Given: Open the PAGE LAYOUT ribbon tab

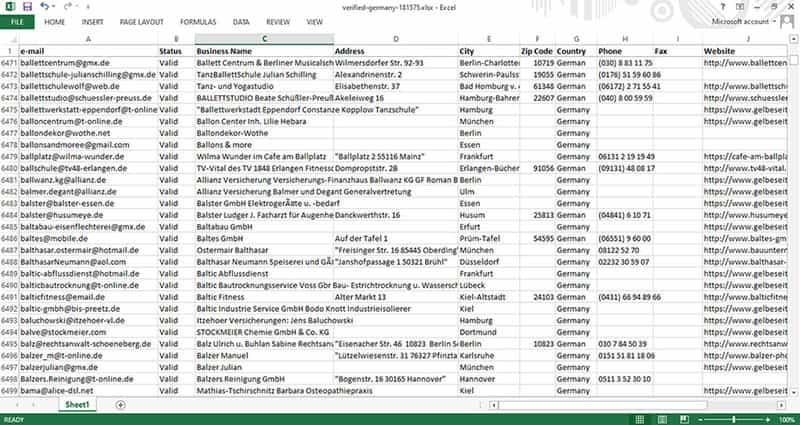Looking at the screenshot, I should pyautogui.click(x=142, y=22).
